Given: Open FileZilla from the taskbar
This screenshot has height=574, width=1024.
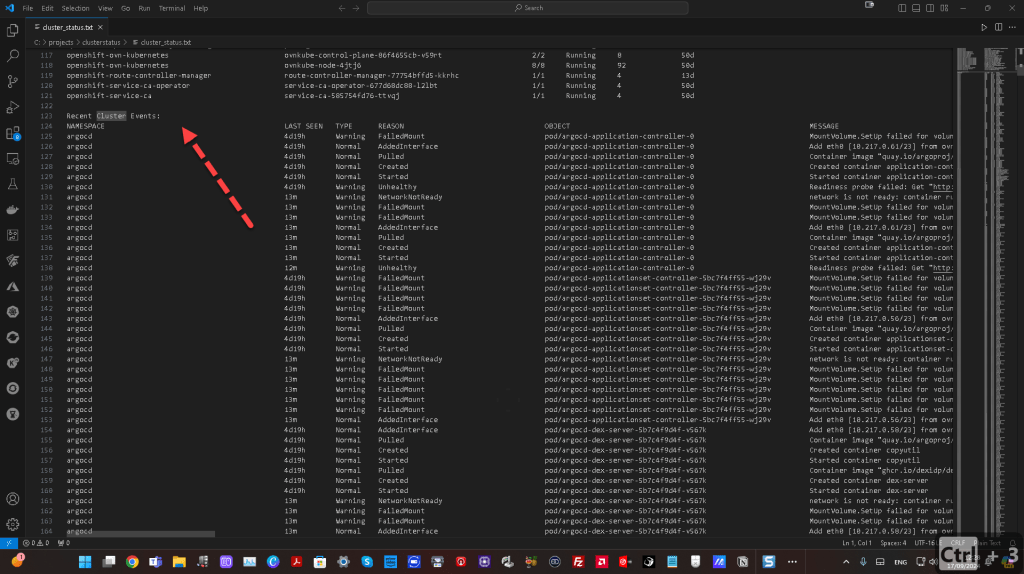Looking at the screenshot, I should tap(578, 562).
